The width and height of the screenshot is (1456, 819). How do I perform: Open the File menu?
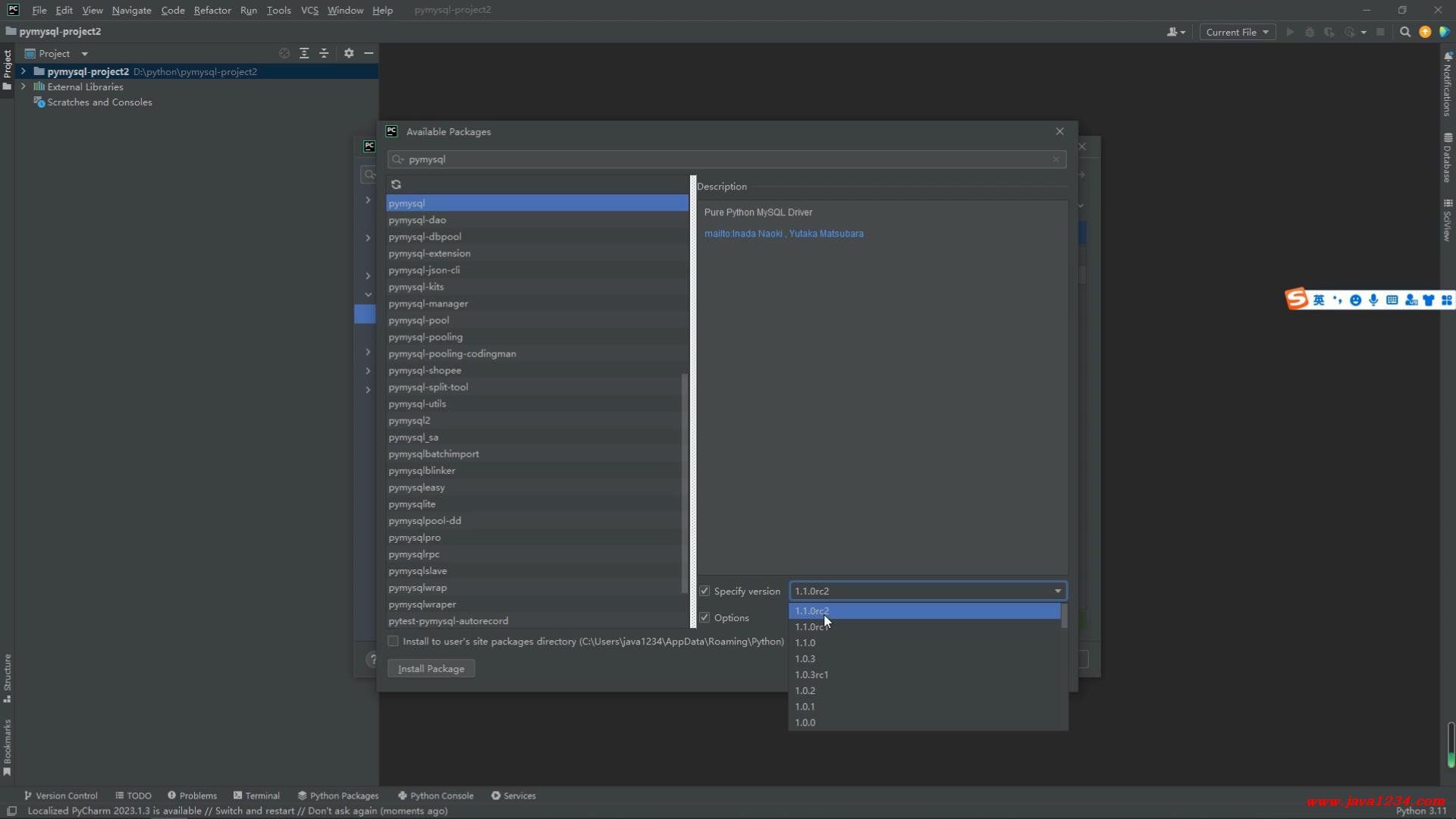(x=39, y=10)
